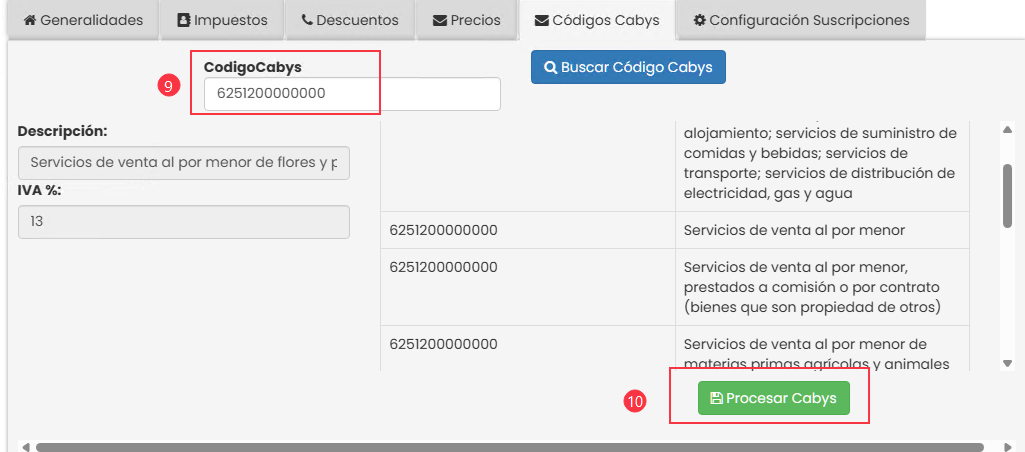Click the home icon on Generalidades tab
This screenshot has height=452, width=1025.
pos(30,20)
